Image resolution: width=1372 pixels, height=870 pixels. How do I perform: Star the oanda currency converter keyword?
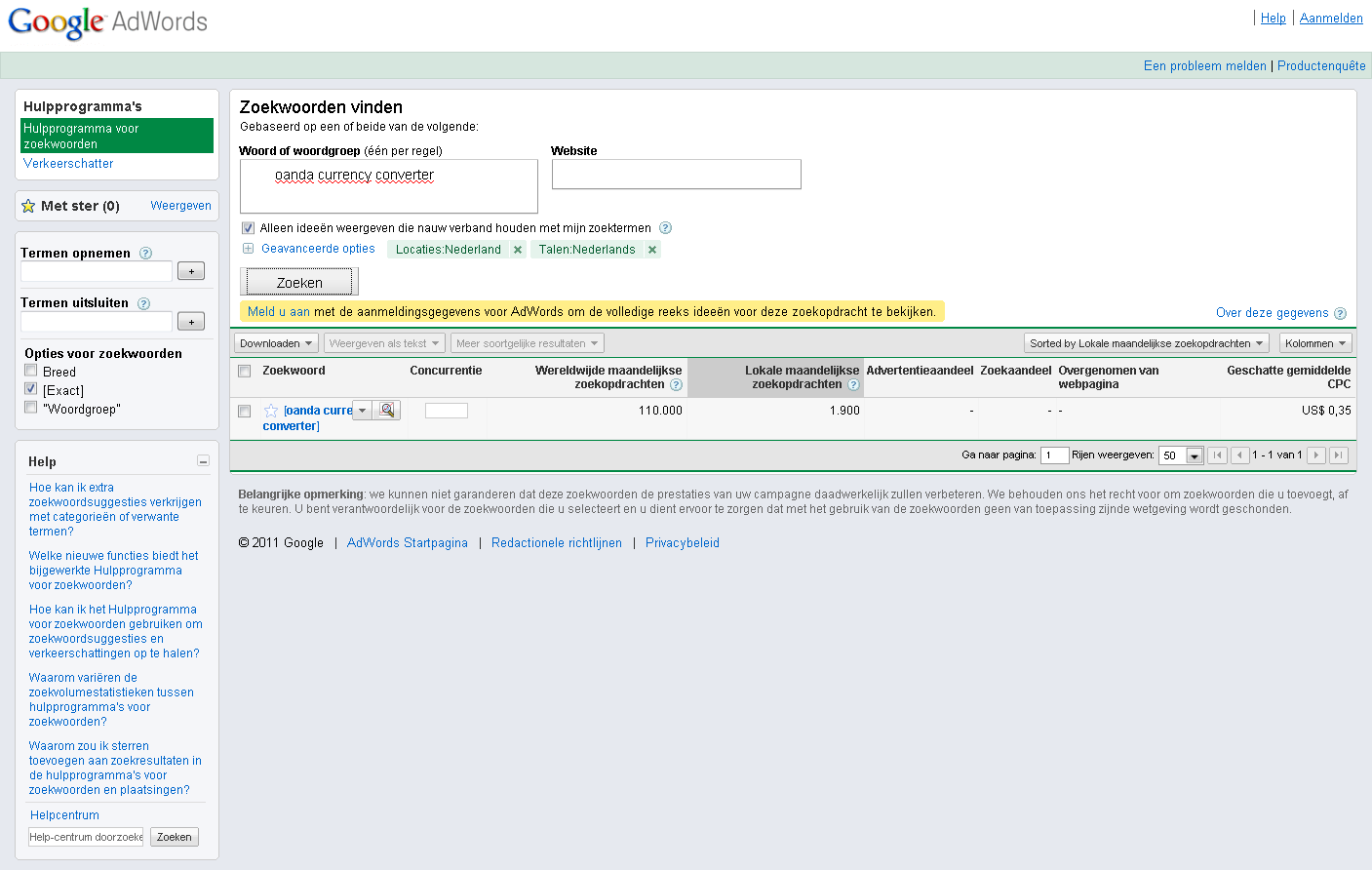tap(271, 411)
